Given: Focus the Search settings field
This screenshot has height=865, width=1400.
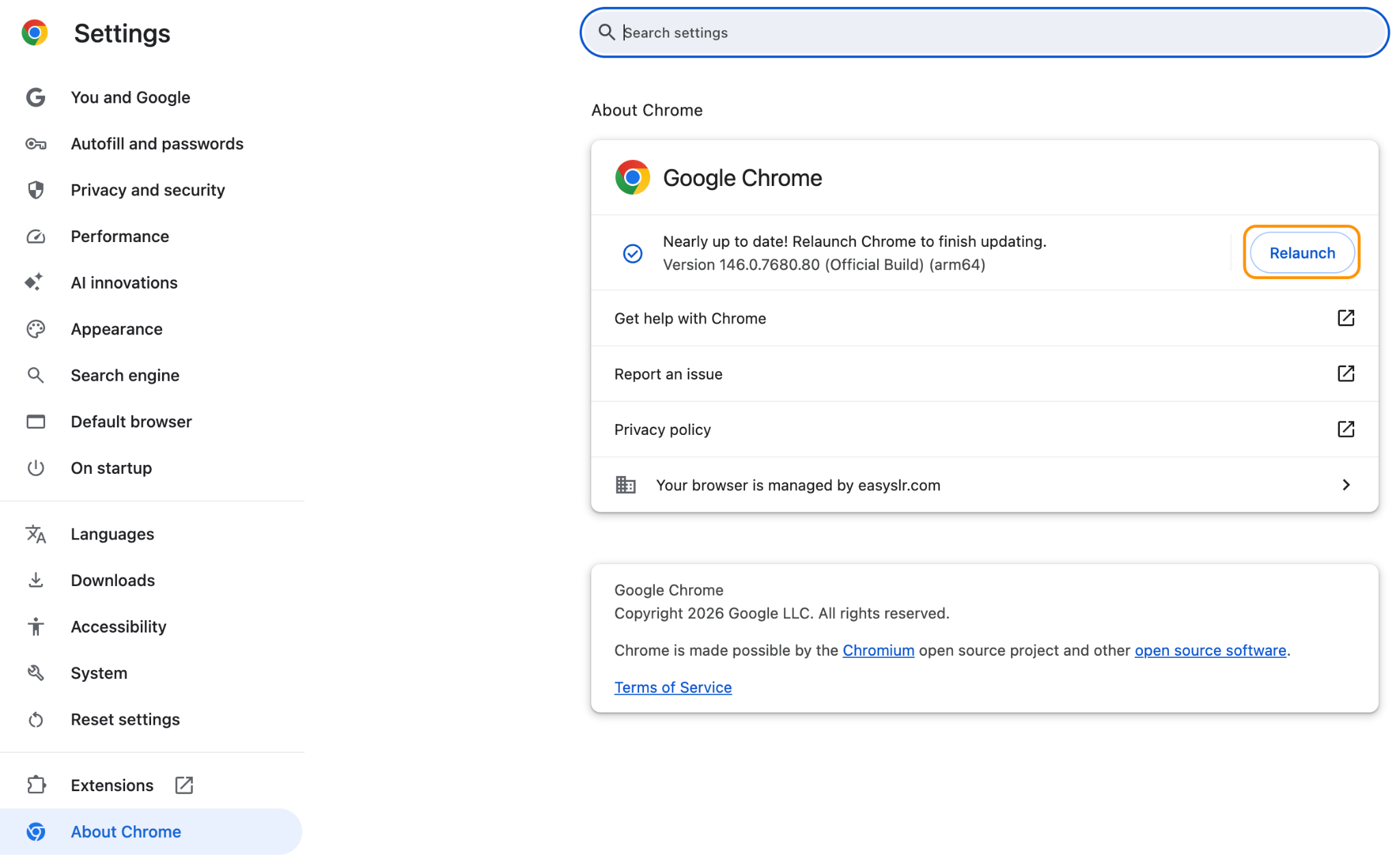Looking at the screenshot, I should click(x=984, y=33).
